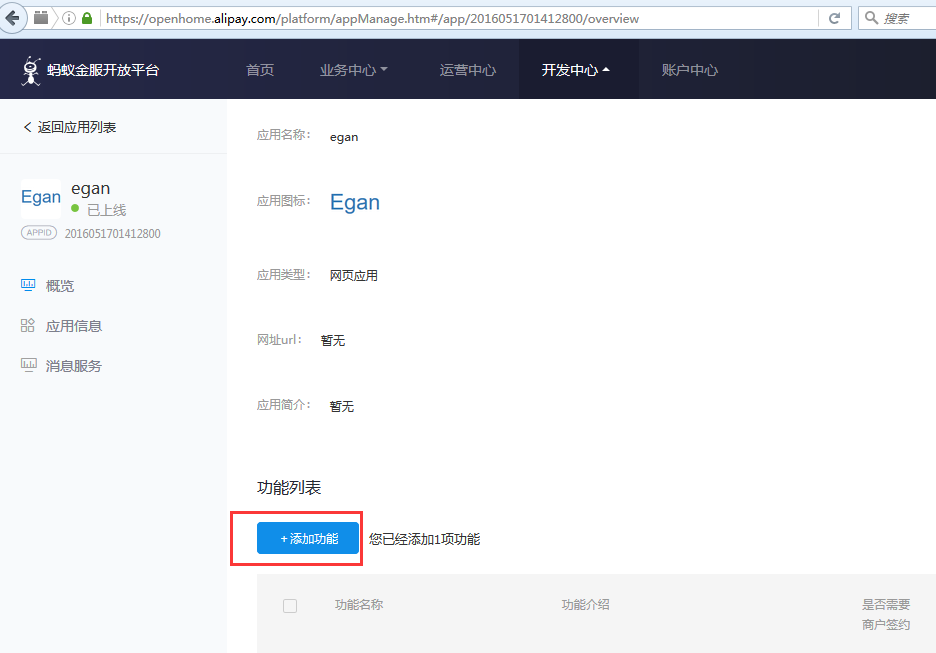Click the 是否需要商户签约 column header
Viewport: 936px width, 653px height.
point(886,615)
